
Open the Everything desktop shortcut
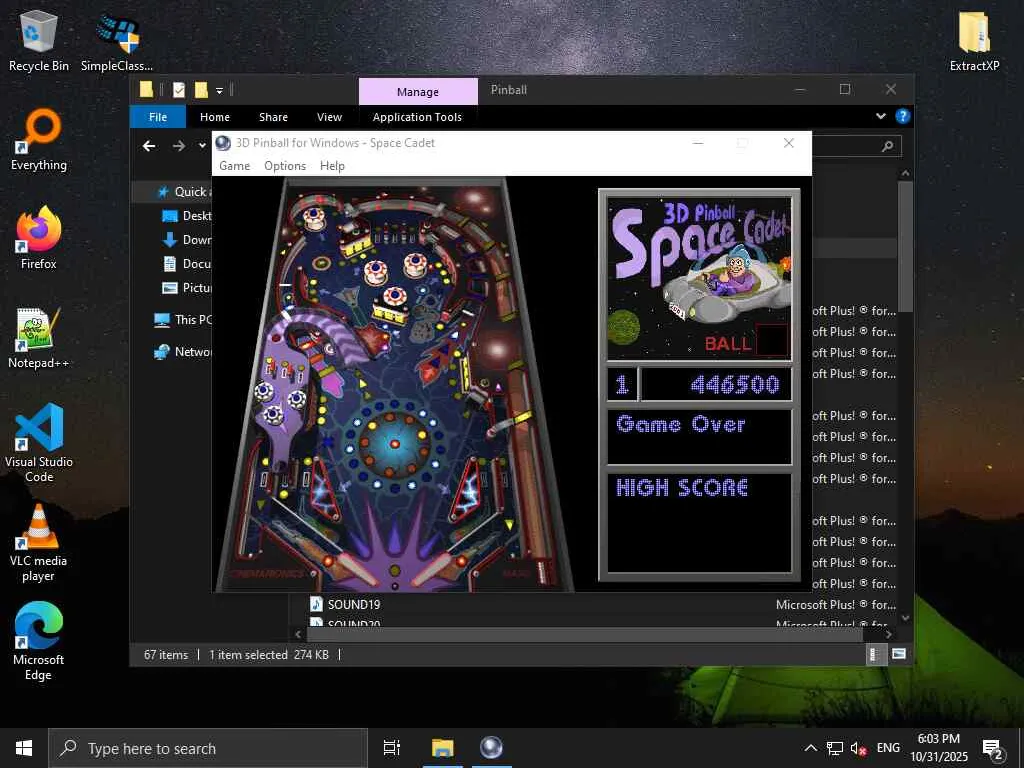tap(39, 140)
